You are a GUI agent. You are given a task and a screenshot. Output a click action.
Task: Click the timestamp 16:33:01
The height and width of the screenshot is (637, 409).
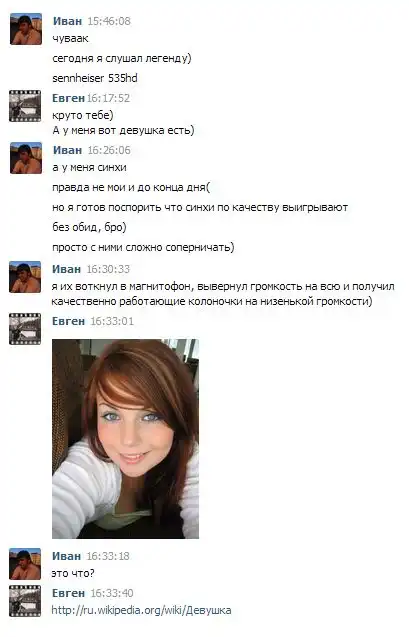click(x=112, y=321)
